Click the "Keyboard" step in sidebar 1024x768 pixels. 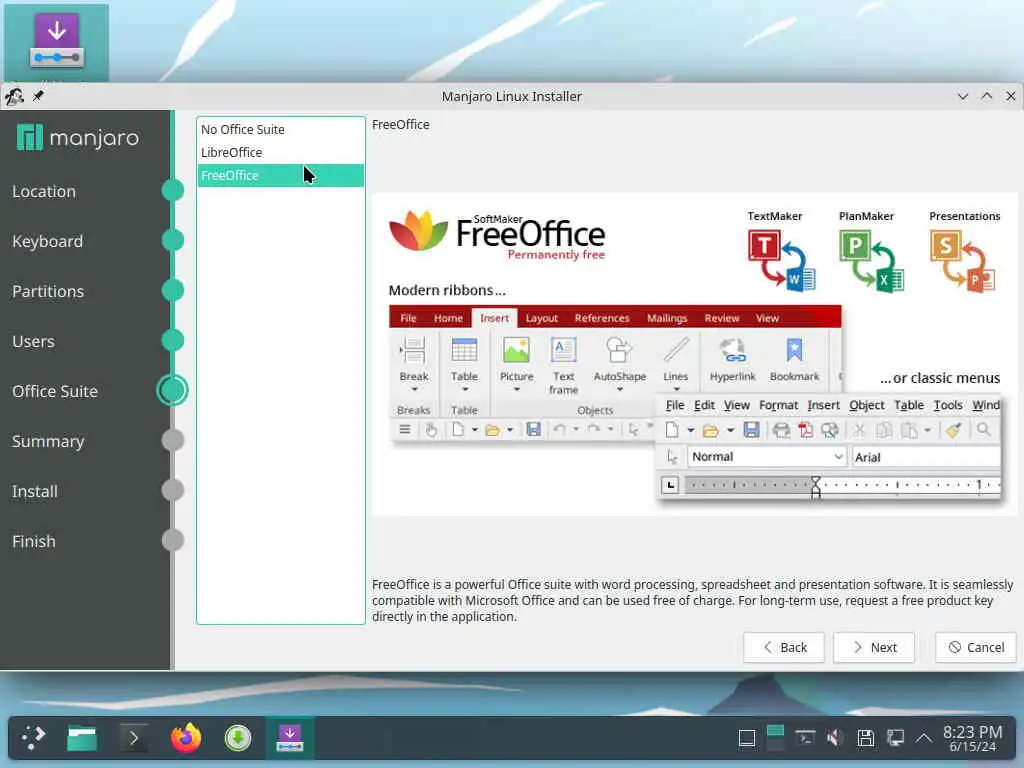tap(48, 241)
